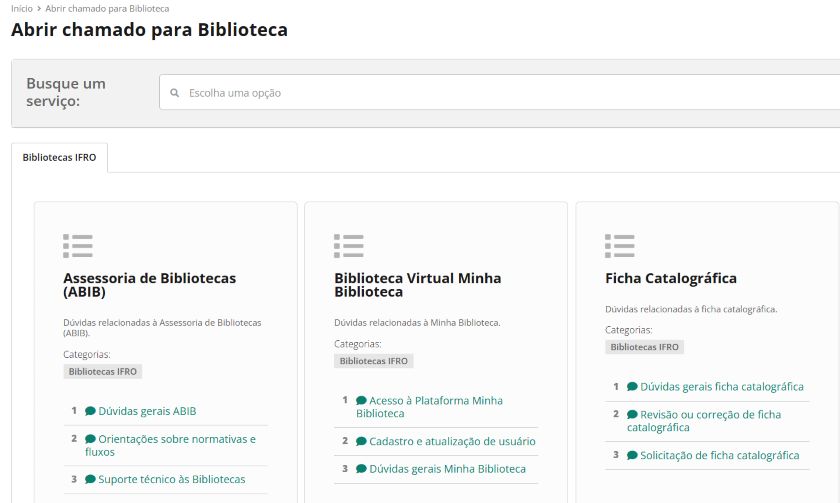Click list icon above Ficha Catalográfica

(x=620, y=246)
